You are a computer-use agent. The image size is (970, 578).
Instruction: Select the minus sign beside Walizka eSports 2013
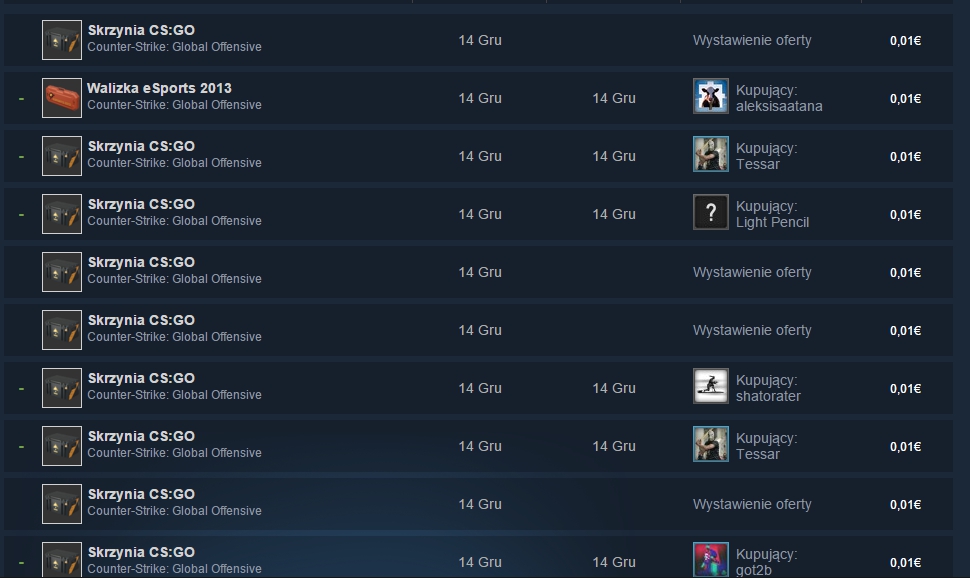tap(22, 98)
